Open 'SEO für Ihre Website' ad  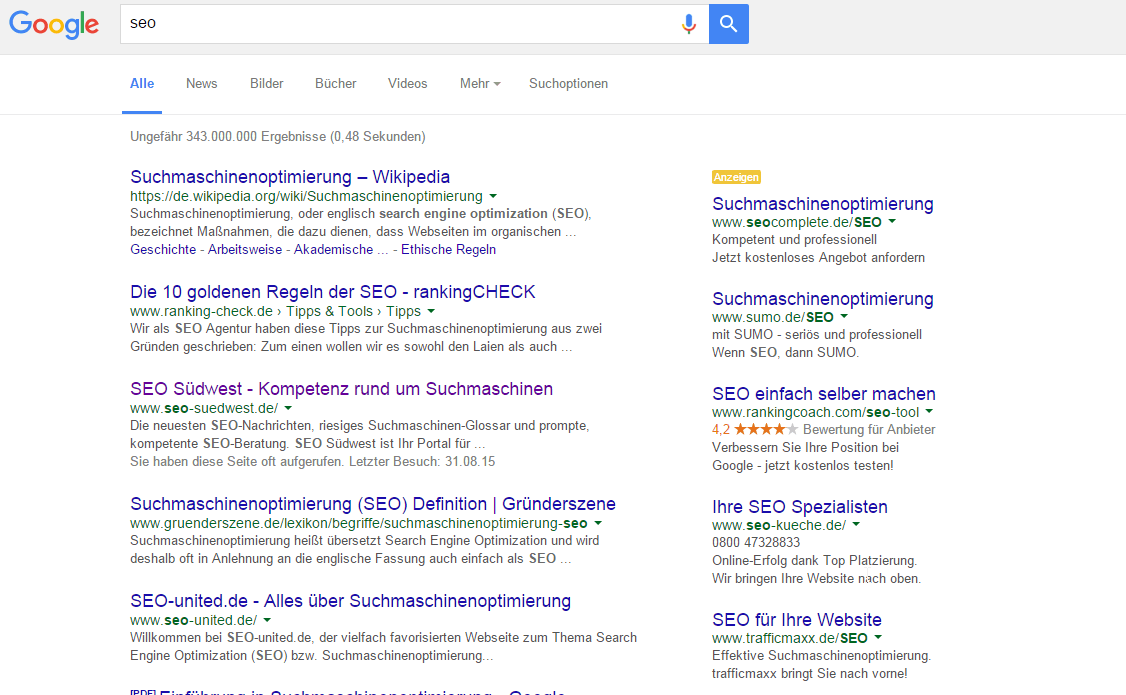[x=796, y=620]
